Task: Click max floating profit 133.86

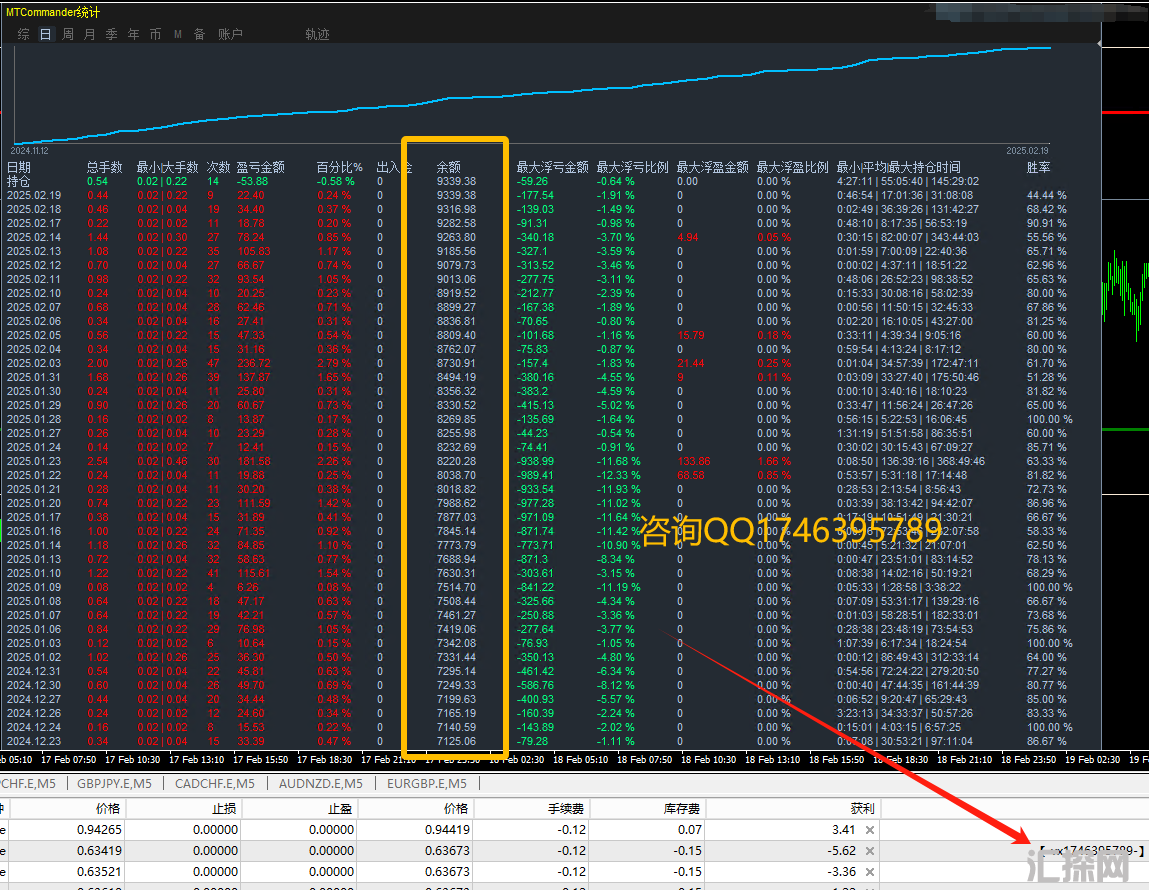Action: pyautogui.click(x=693, y=461)
